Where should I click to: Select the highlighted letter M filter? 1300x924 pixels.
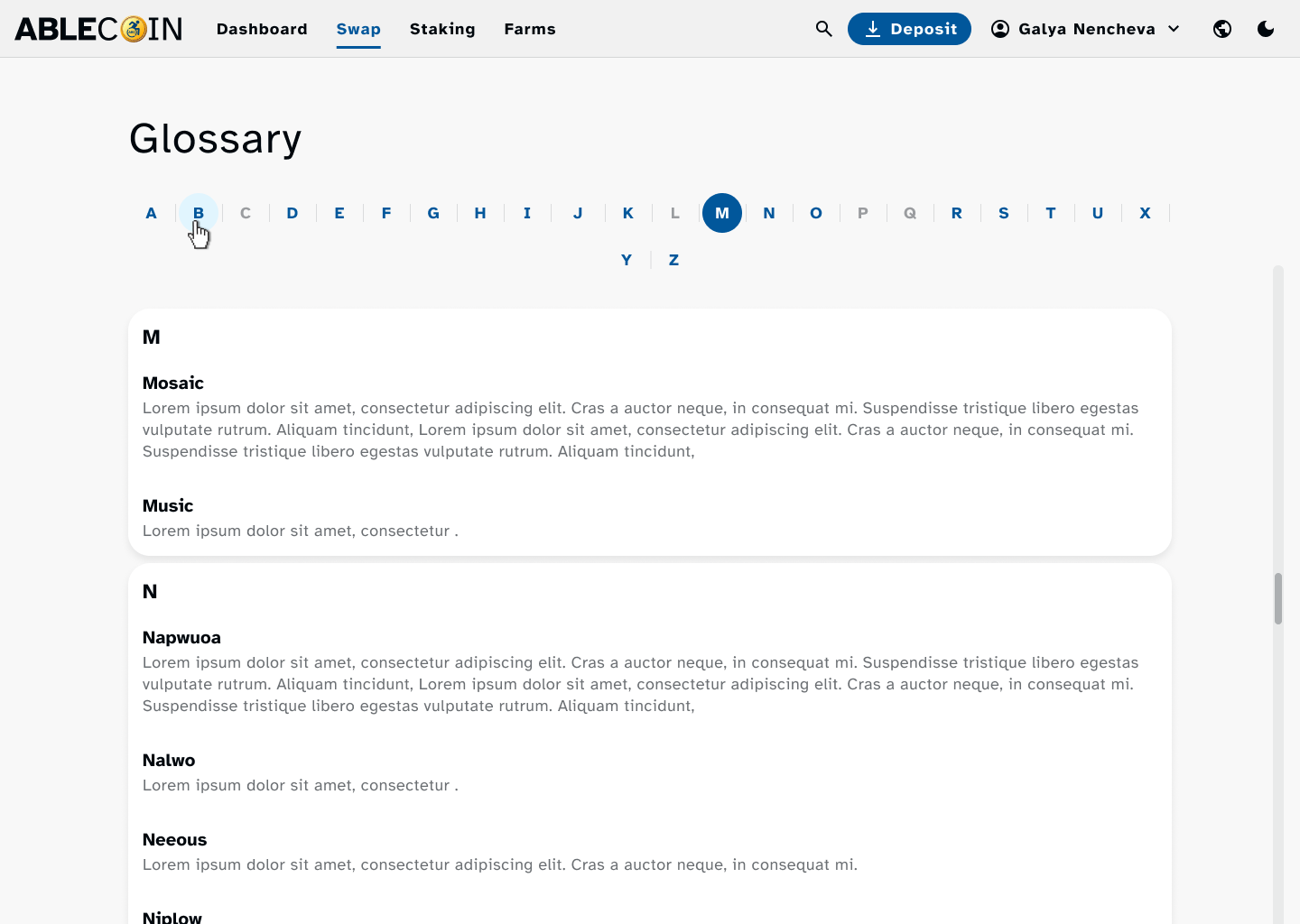pyautogui.click(x=722, y=213)
